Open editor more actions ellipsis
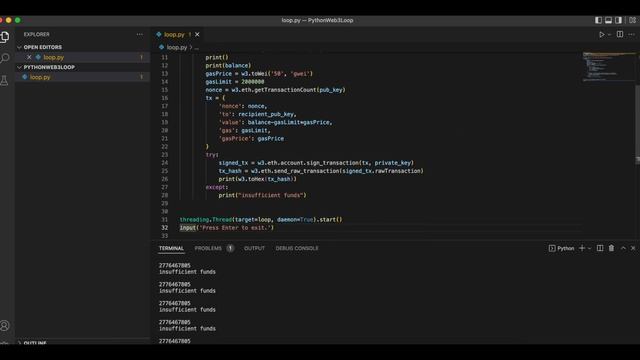Viewport: 640px width, 360px height. point(631,35)
